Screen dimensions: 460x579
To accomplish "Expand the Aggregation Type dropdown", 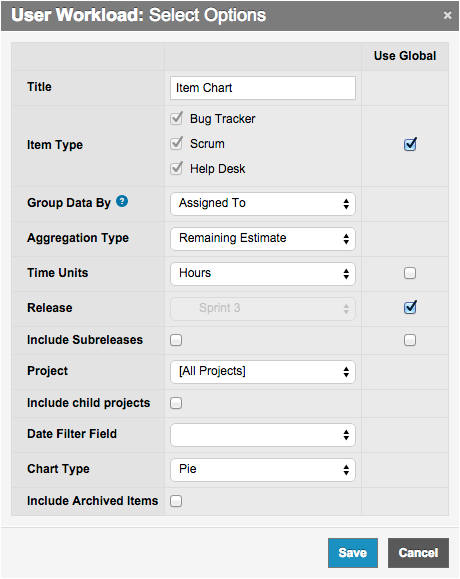I will coord(263,239).
